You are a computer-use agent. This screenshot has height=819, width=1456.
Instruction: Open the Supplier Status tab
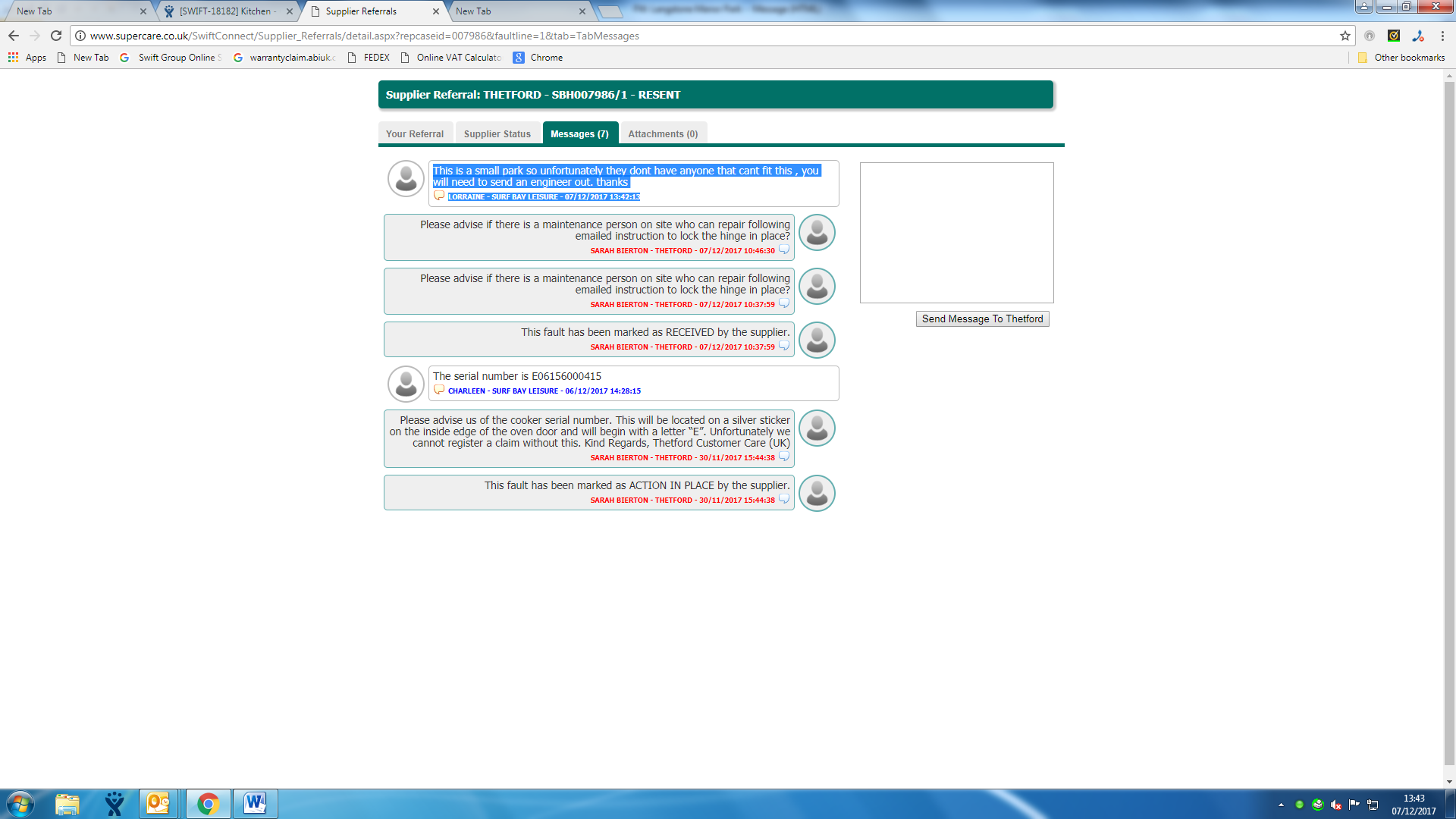(497, 133)
